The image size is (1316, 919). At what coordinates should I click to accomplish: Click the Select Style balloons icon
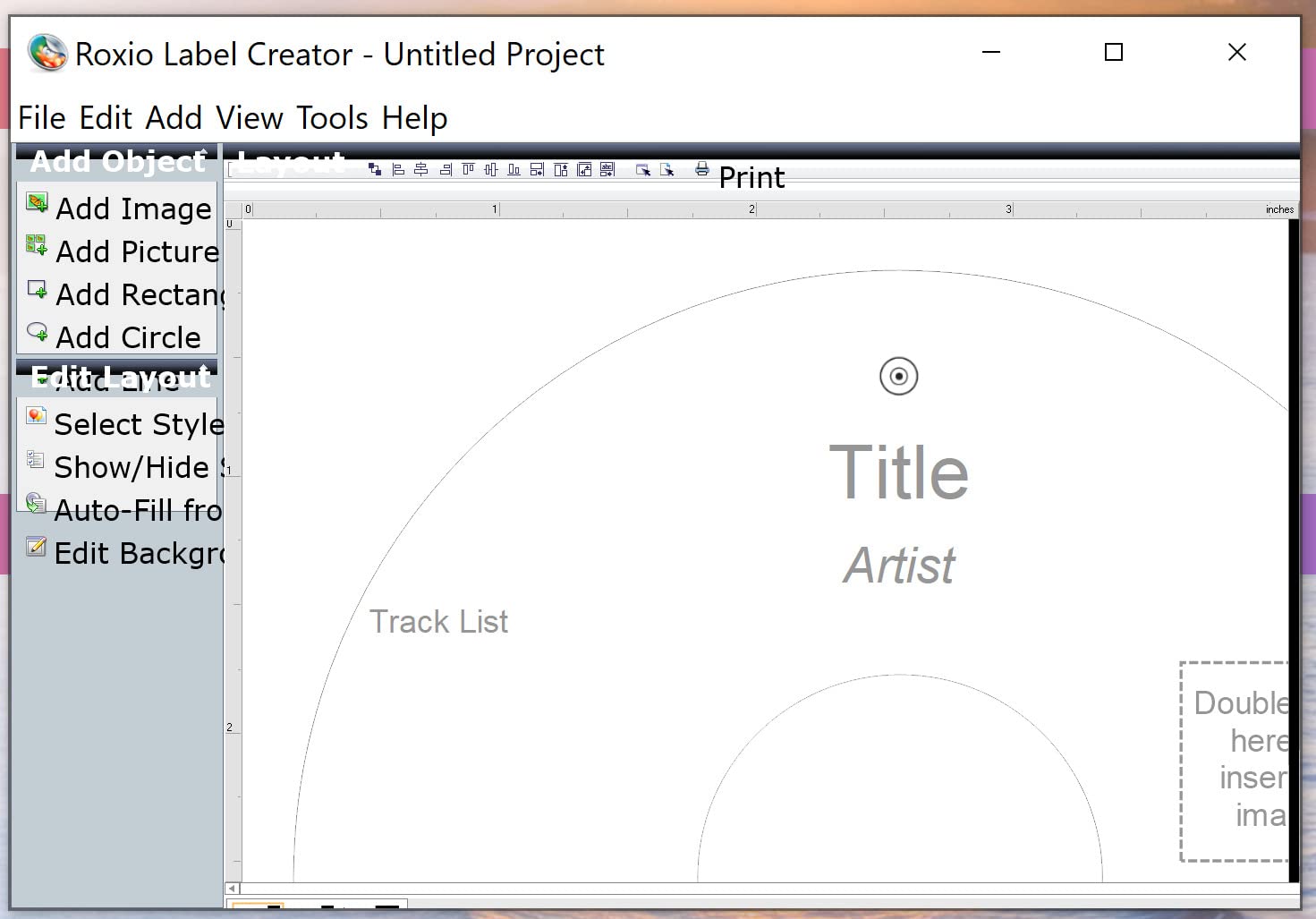[x=36, y=416]
